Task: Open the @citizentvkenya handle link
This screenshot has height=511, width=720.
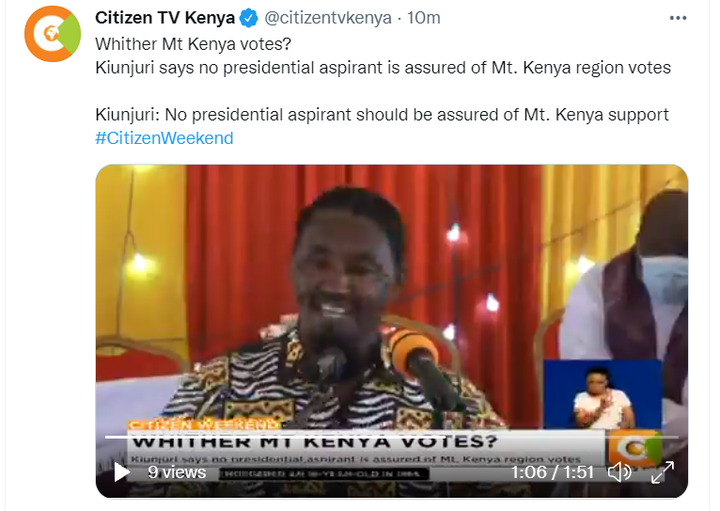Action: (328, 18)
